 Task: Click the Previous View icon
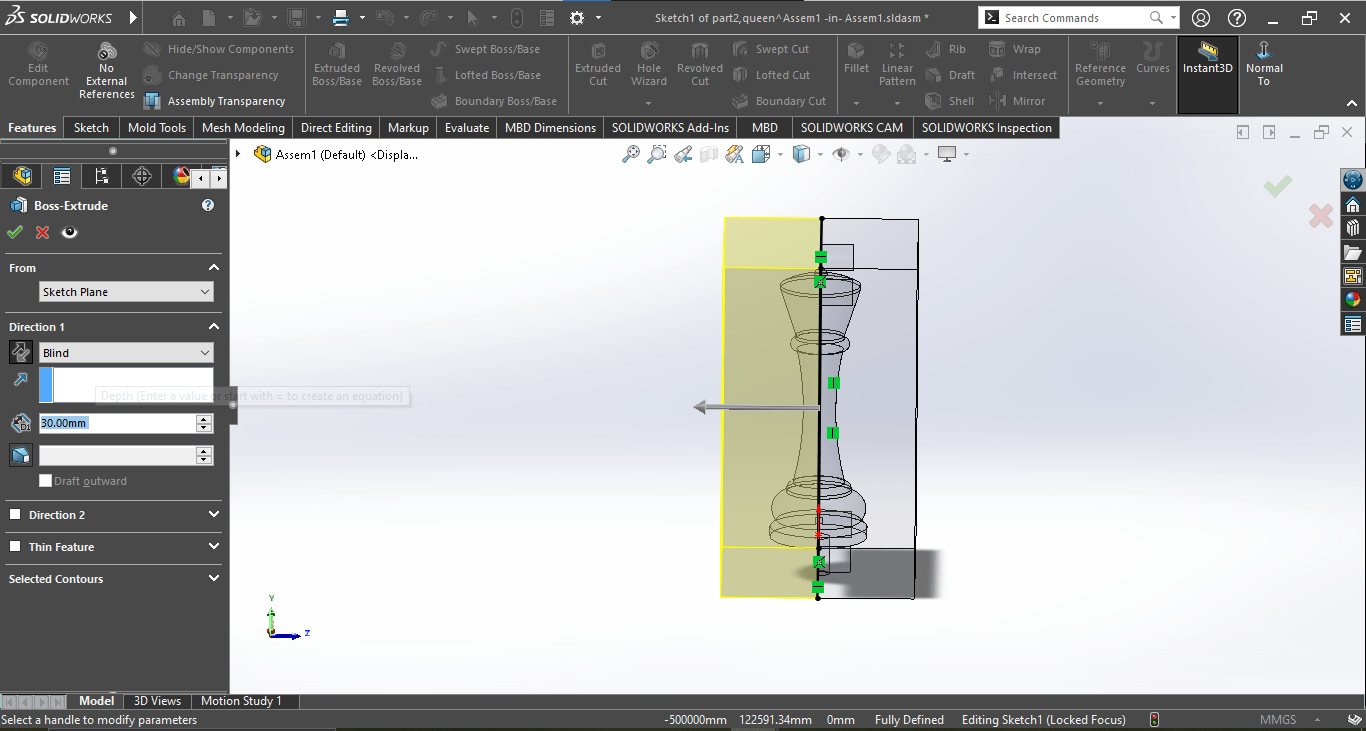(683, 154)
